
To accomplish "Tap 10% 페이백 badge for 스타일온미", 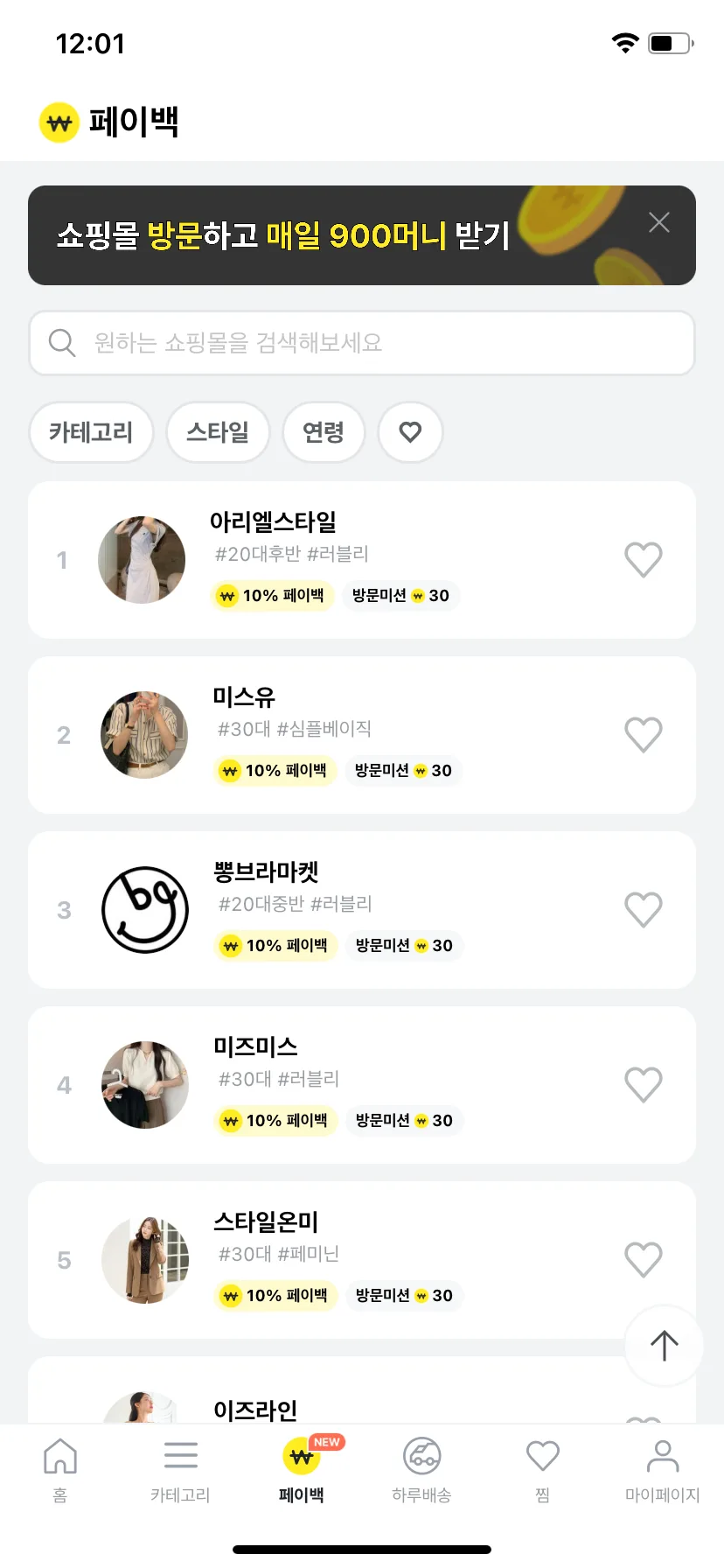I will point(275,1296).
